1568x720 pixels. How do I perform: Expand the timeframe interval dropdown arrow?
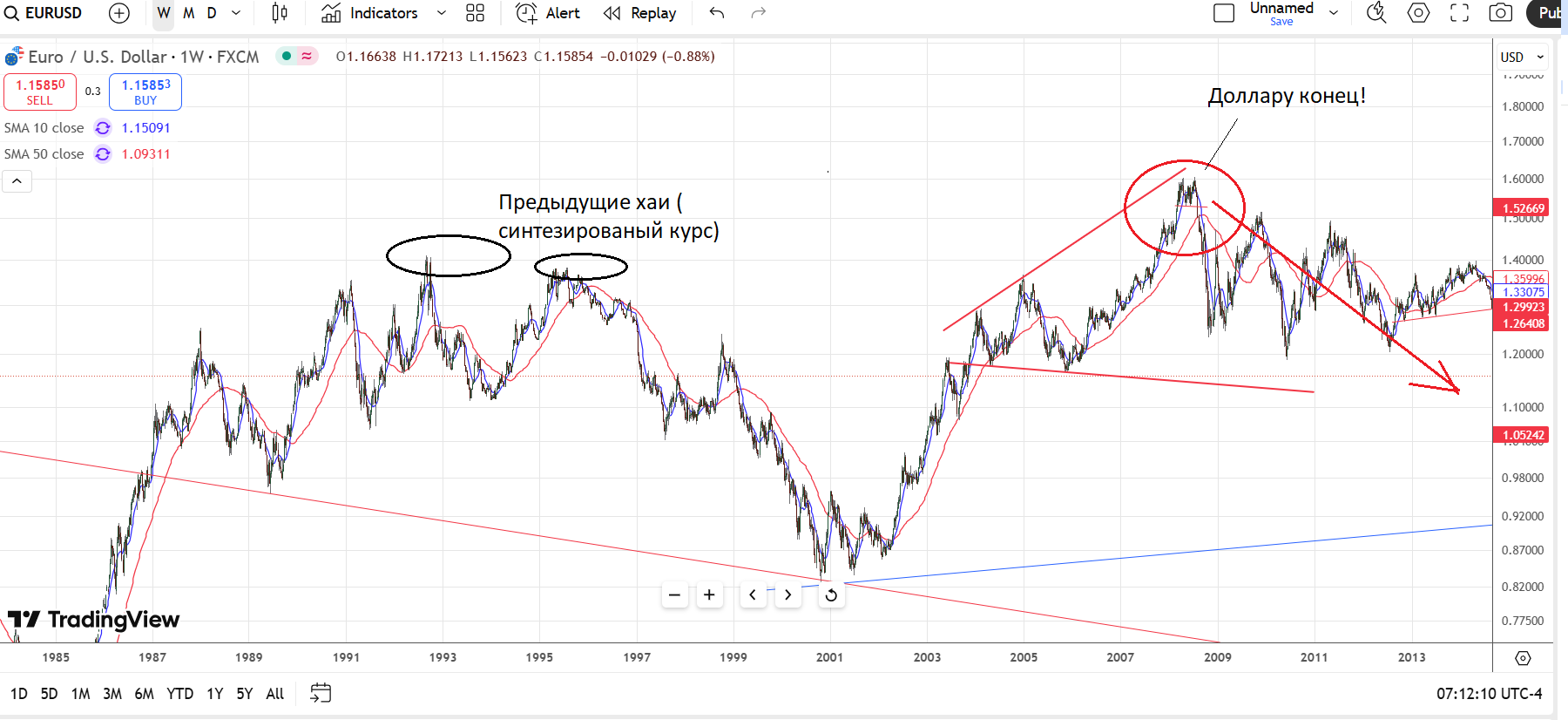click(x=236, y=13)
